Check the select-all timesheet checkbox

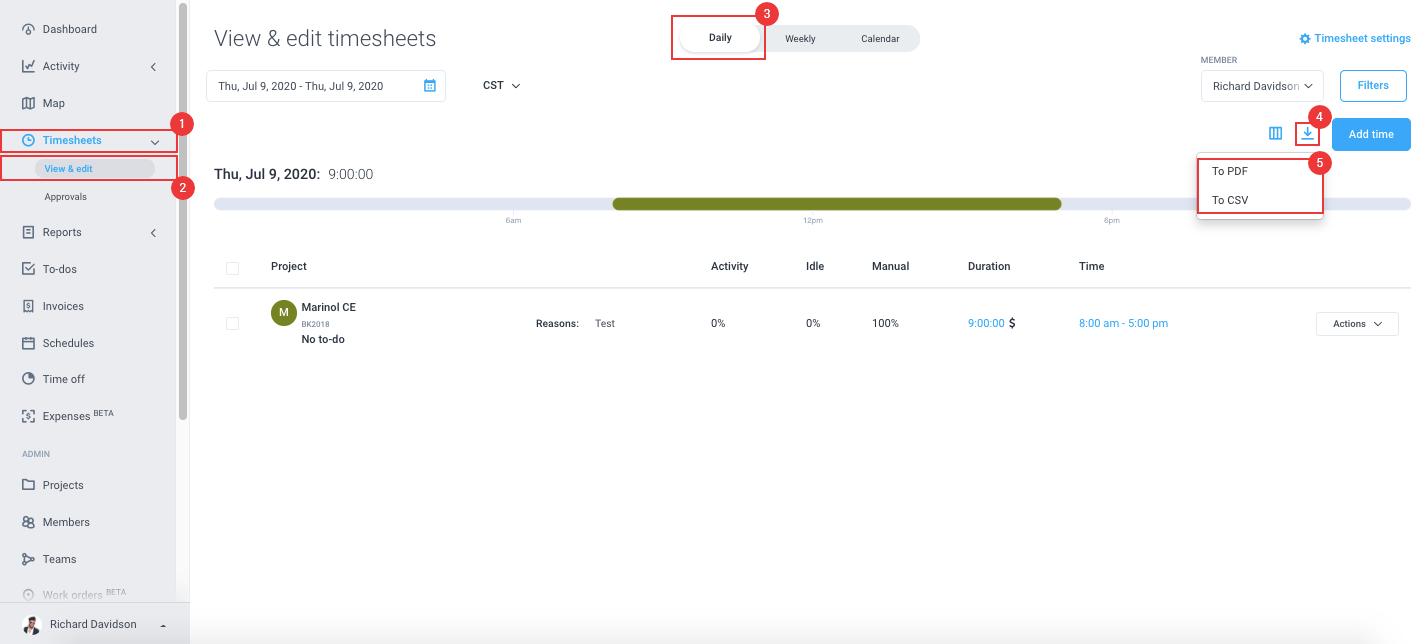[x=233, y=268]
